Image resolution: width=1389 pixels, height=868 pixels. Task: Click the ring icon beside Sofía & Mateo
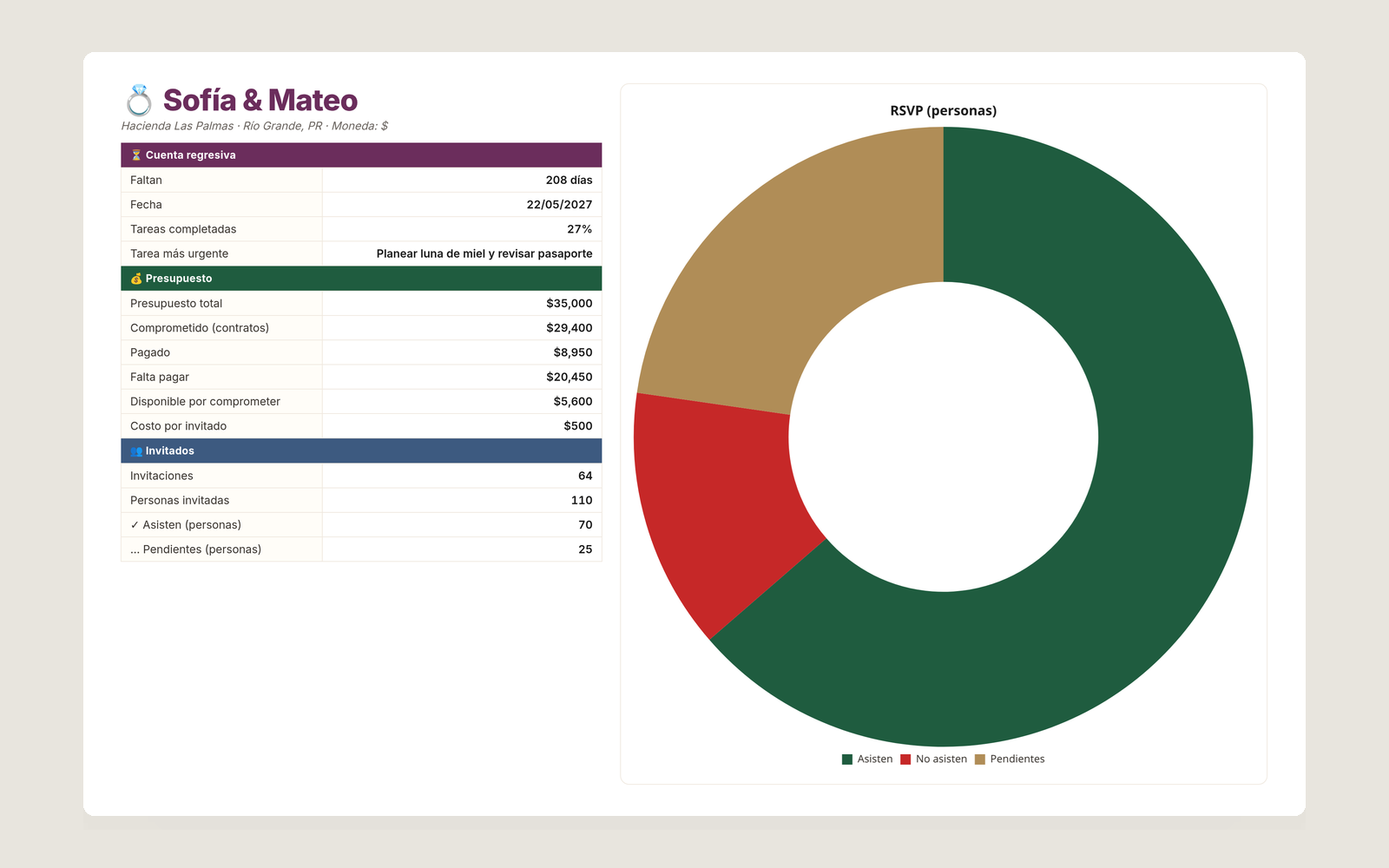(139, 101)
